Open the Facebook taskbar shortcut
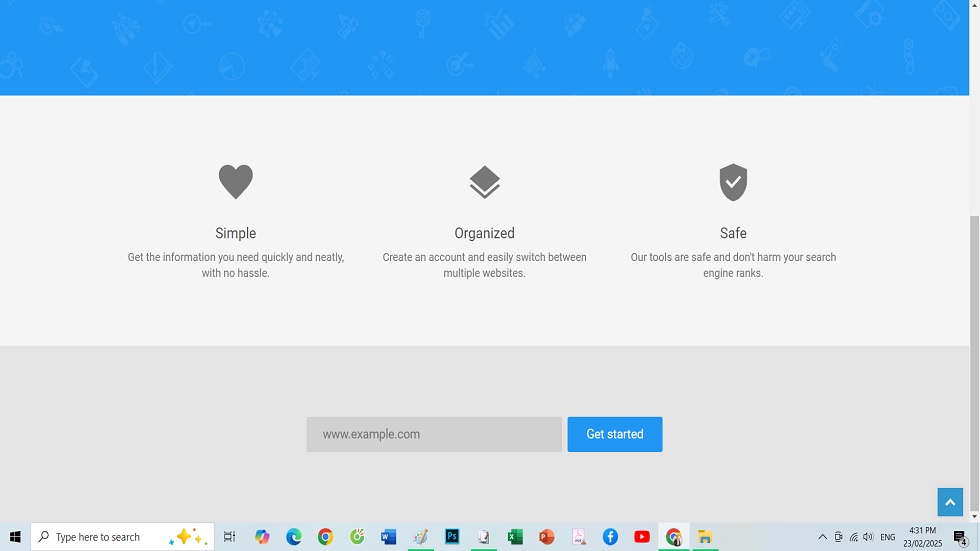 (610, 537)
